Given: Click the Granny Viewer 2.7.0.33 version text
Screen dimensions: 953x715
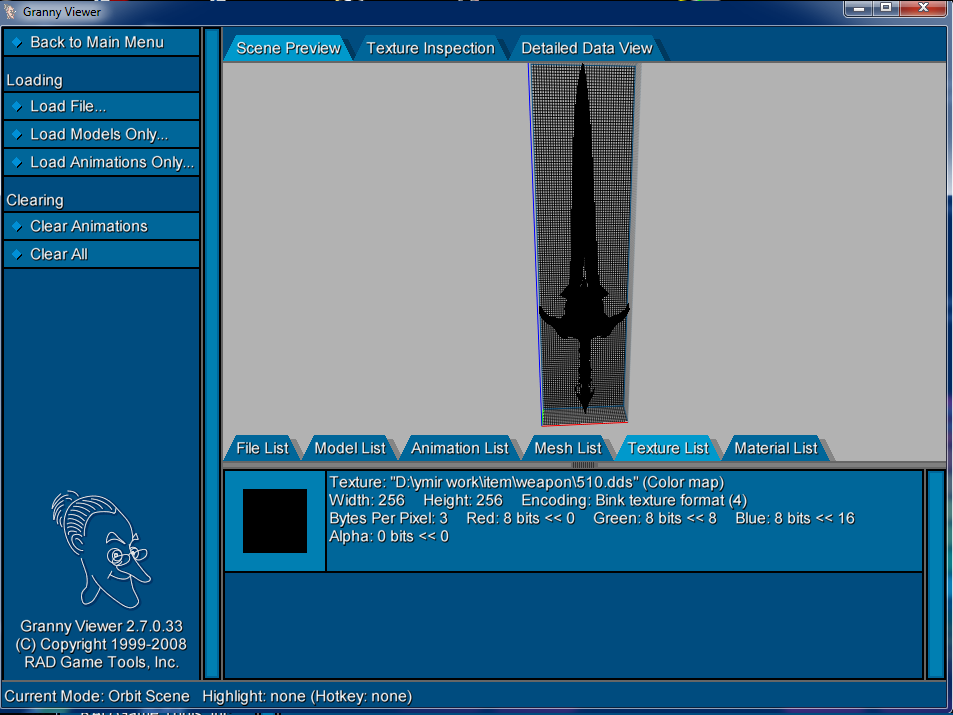Looking at the screenshot, I should (x=101, y=626).
